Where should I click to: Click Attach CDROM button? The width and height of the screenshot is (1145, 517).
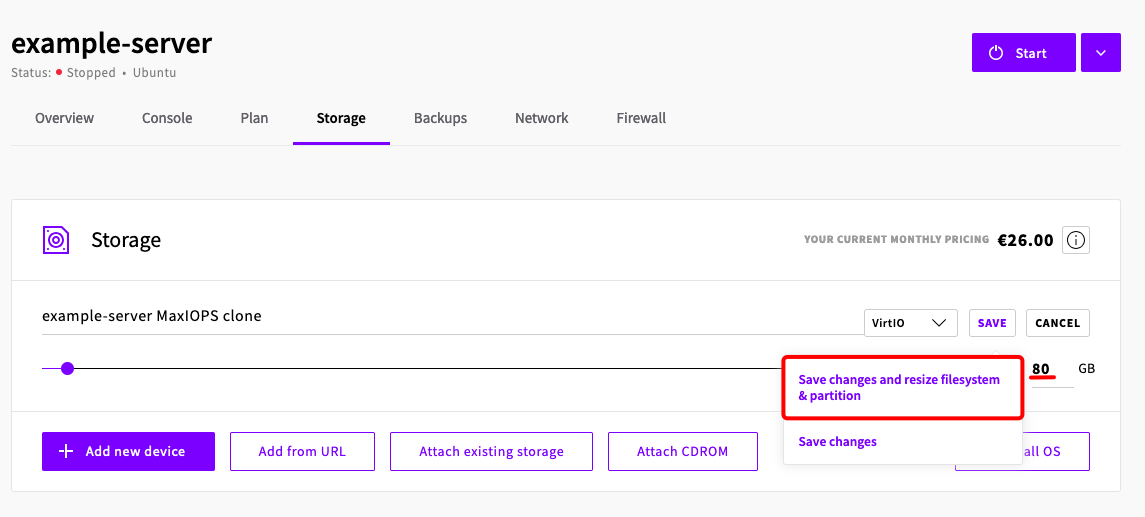click(x=683, y=451)
